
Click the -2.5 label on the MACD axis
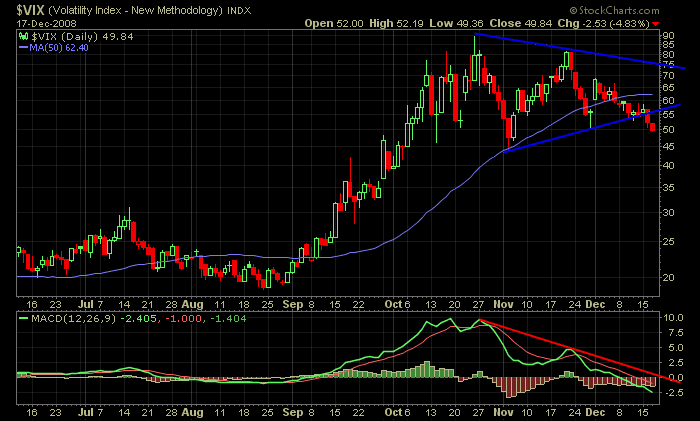(674, 392)
